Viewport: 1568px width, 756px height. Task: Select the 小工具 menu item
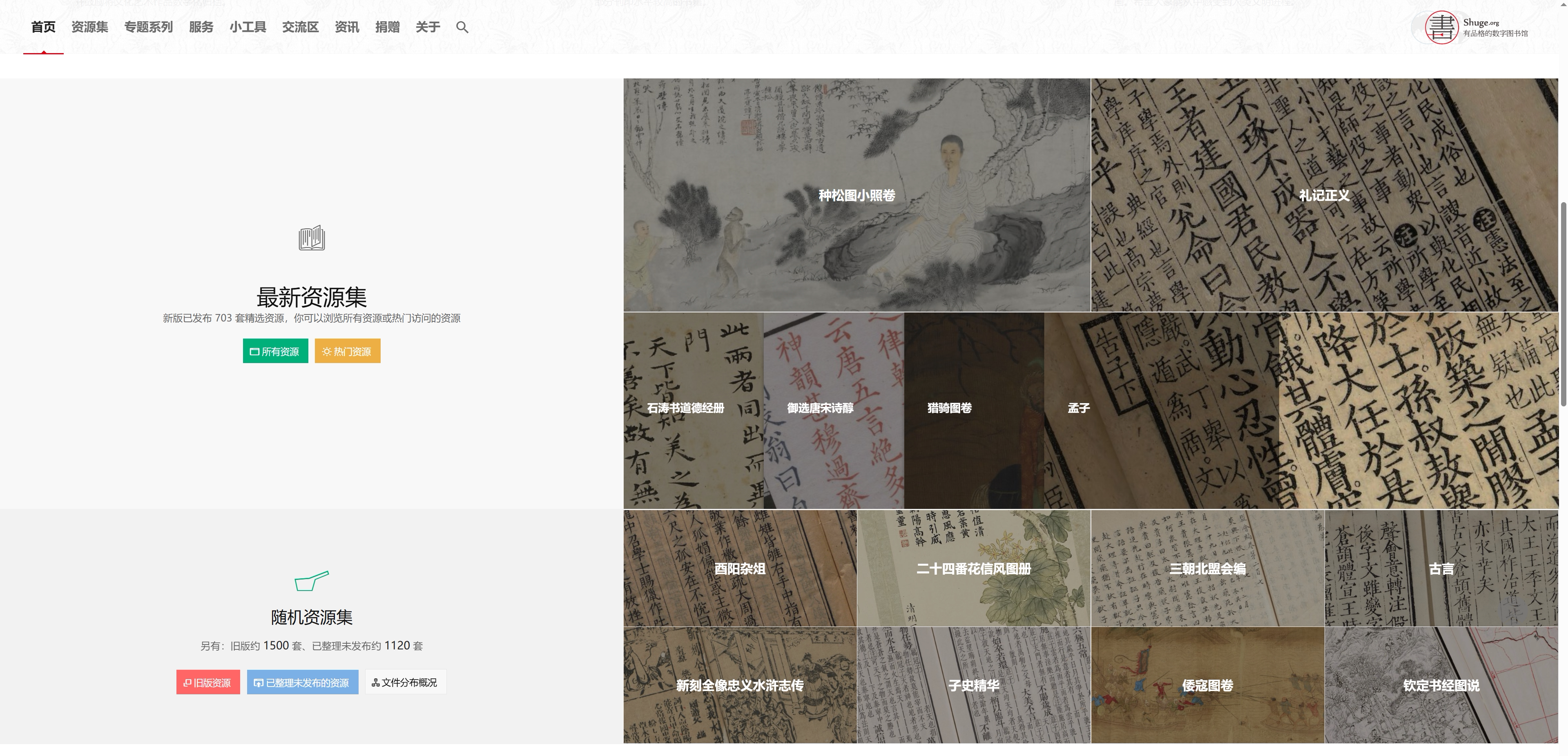pyautogui.click(x=248, y=27)
